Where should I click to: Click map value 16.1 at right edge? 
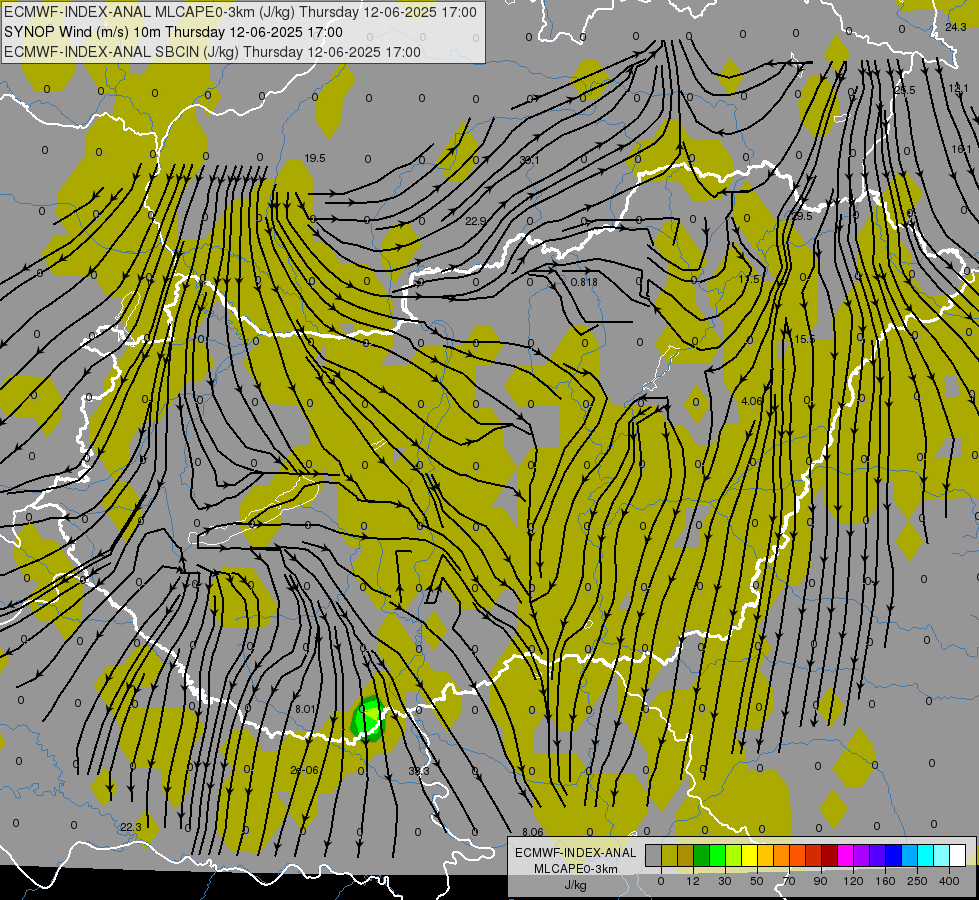point(961,149)
